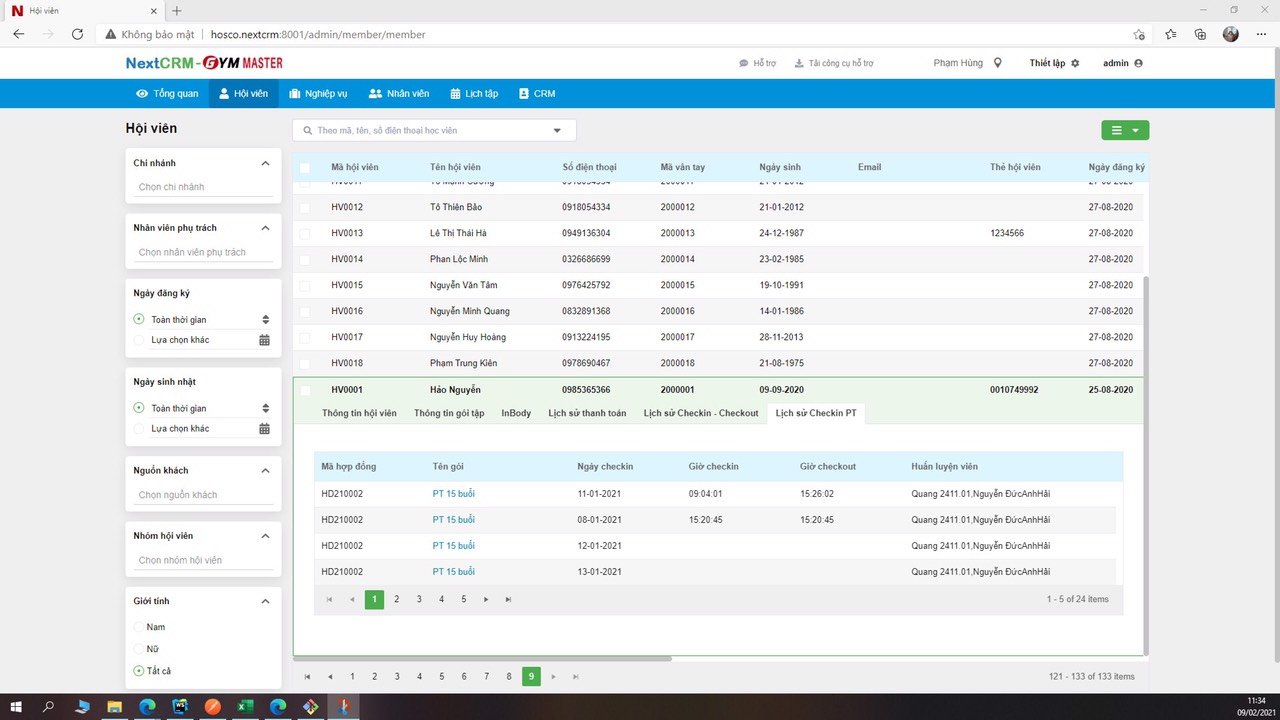Tick the select-all checkbox in table header
1280x720 pixels.
(305, 167)
